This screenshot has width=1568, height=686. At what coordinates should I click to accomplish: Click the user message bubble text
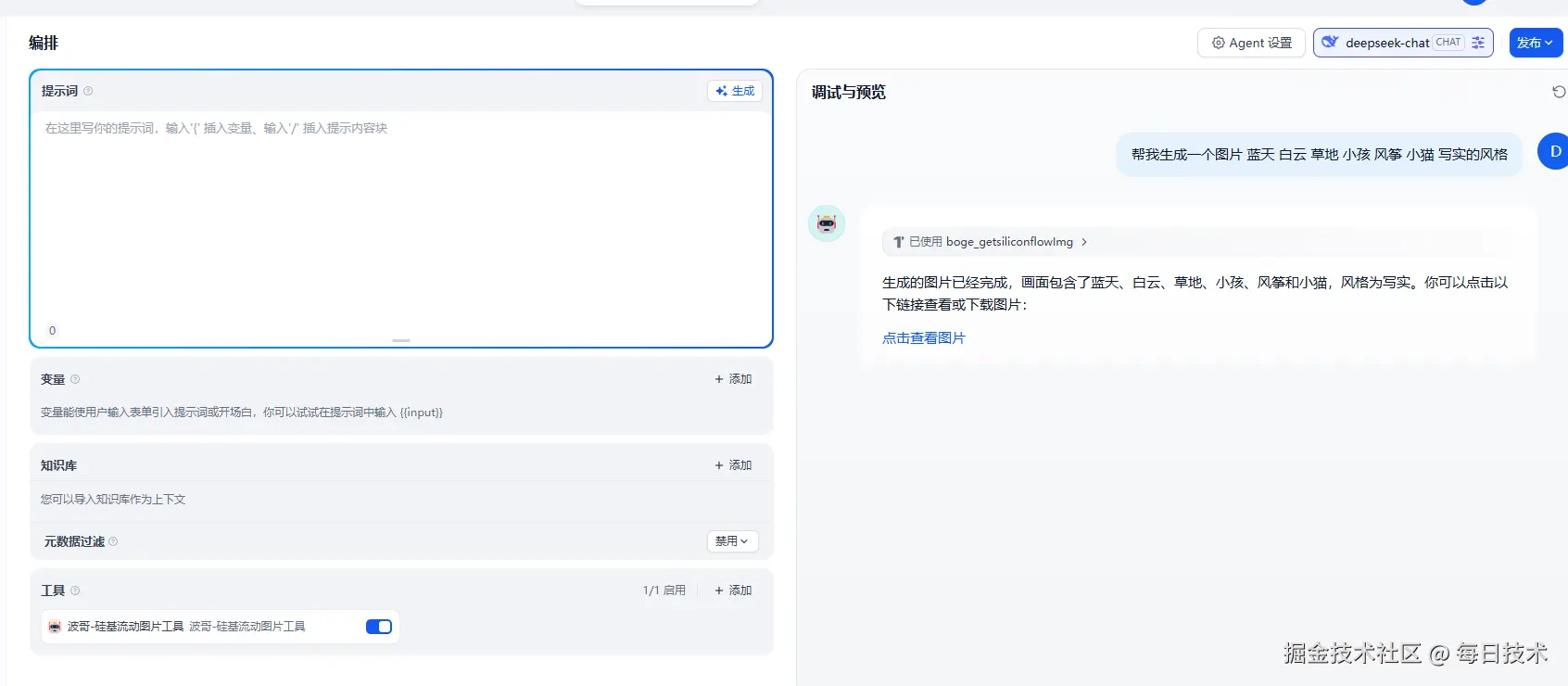(x=1320, y=155)
